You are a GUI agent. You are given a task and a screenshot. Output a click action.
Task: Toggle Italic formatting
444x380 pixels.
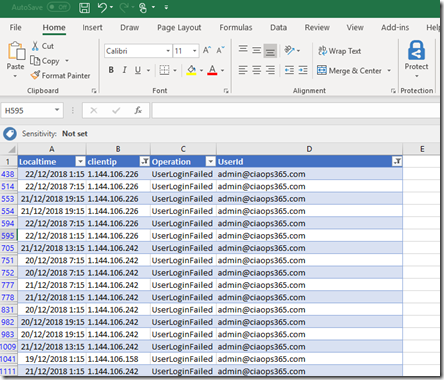point(124,70)
